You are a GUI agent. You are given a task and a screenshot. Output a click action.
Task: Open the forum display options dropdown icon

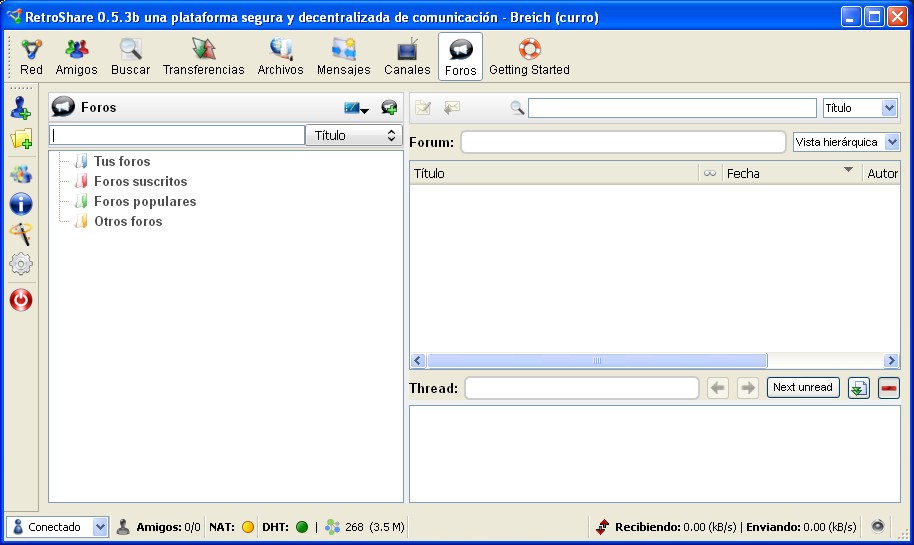click(356, 108)
